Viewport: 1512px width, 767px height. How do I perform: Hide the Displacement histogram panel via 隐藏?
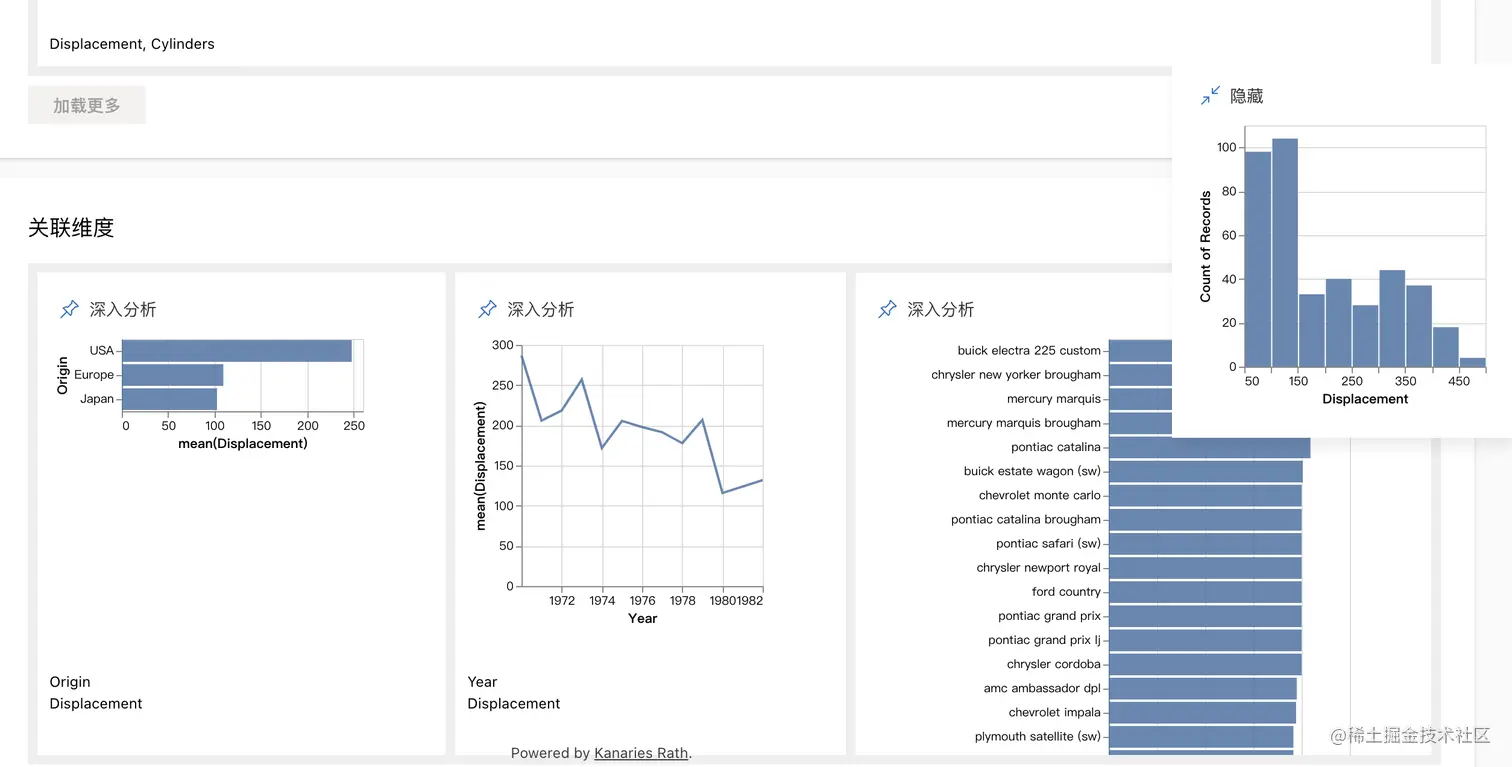(x=1245, y=96)
